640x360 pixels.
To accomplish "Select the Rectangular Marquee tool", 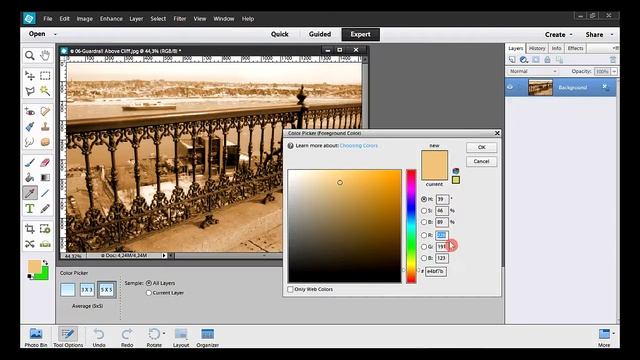I will pos(45,76).
